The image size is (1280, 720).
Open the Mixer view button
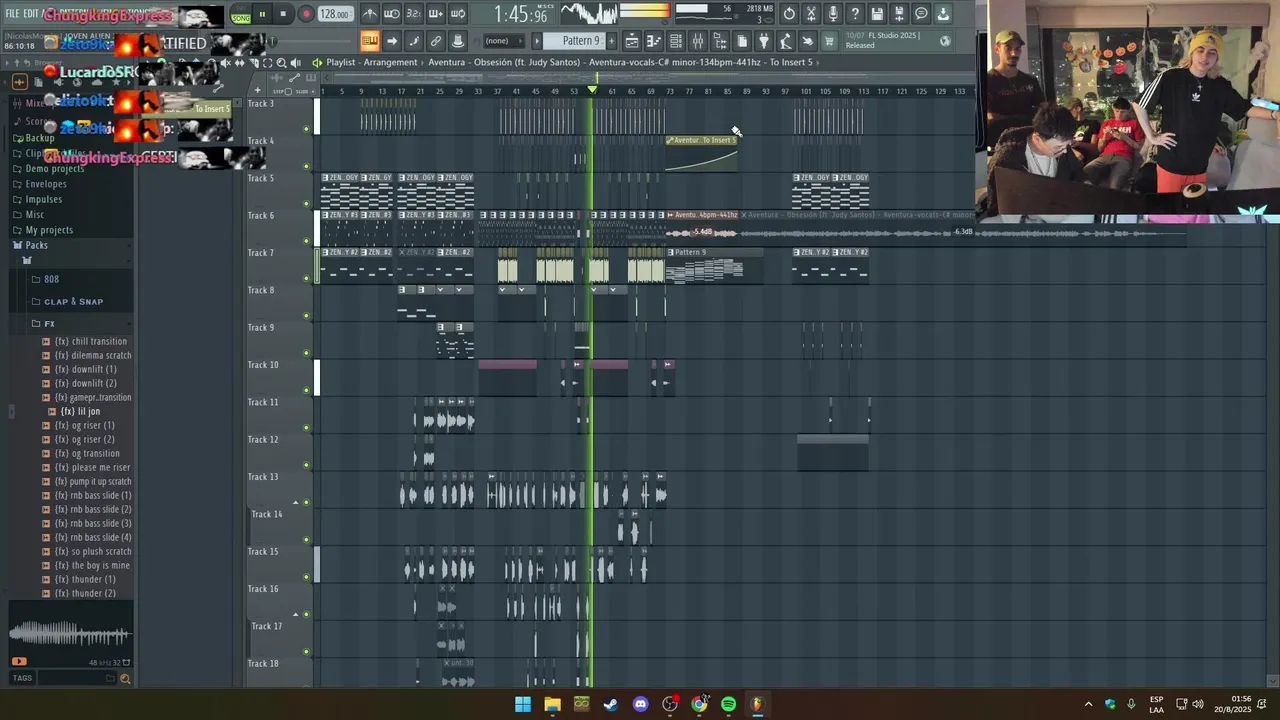(698, 41)
